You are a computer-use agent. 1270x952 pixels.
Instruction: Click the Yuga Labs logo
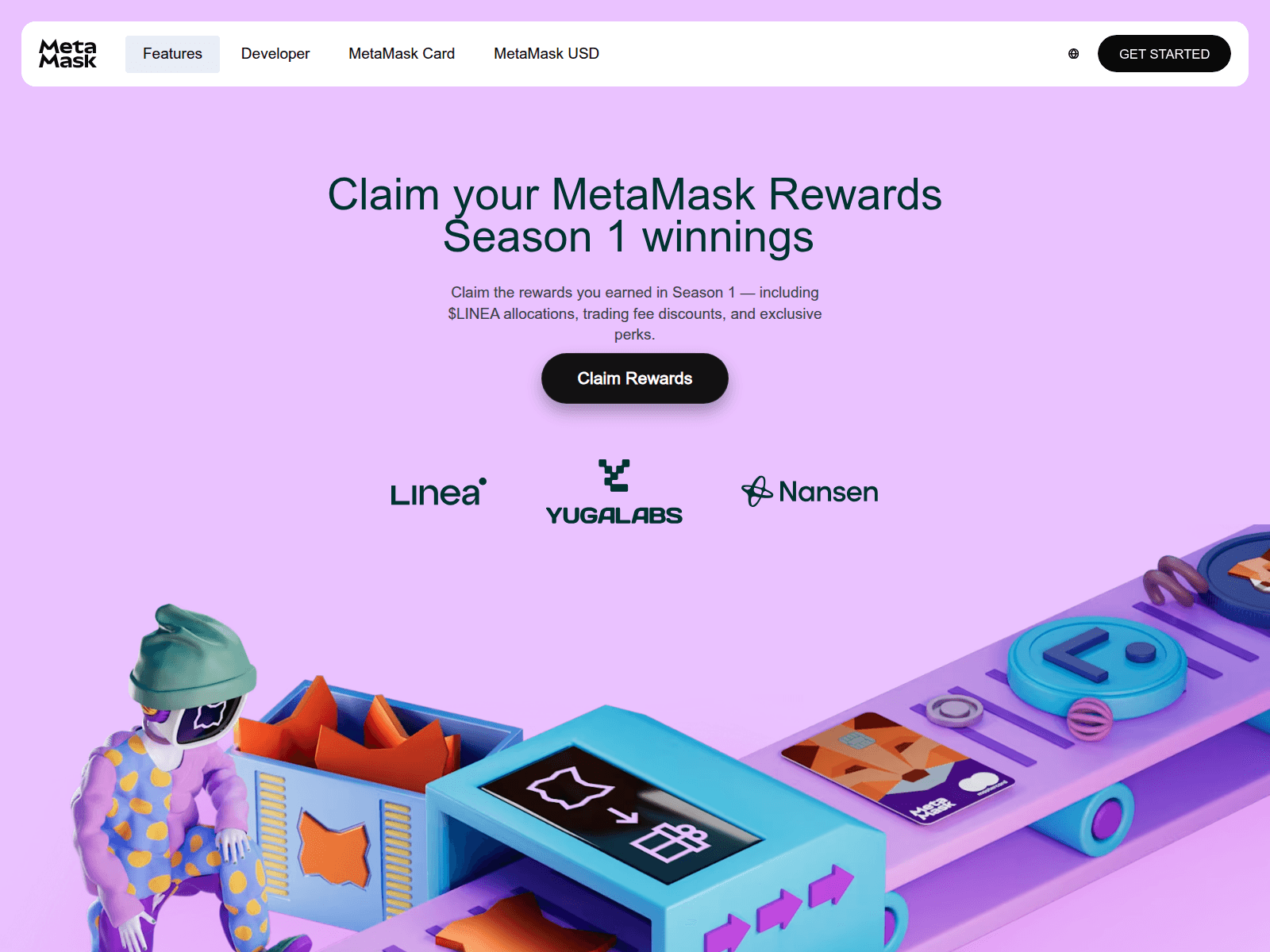click(x=614, y=492)
